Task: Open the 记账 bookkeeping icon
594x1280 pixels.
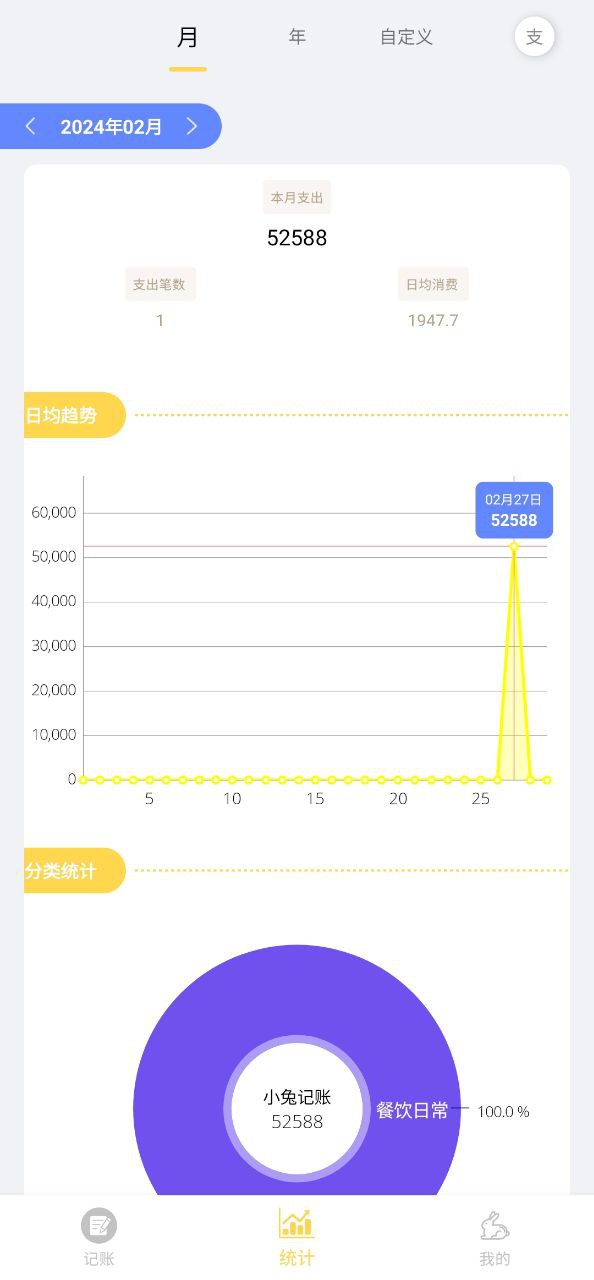Action: coord(99,1225)
